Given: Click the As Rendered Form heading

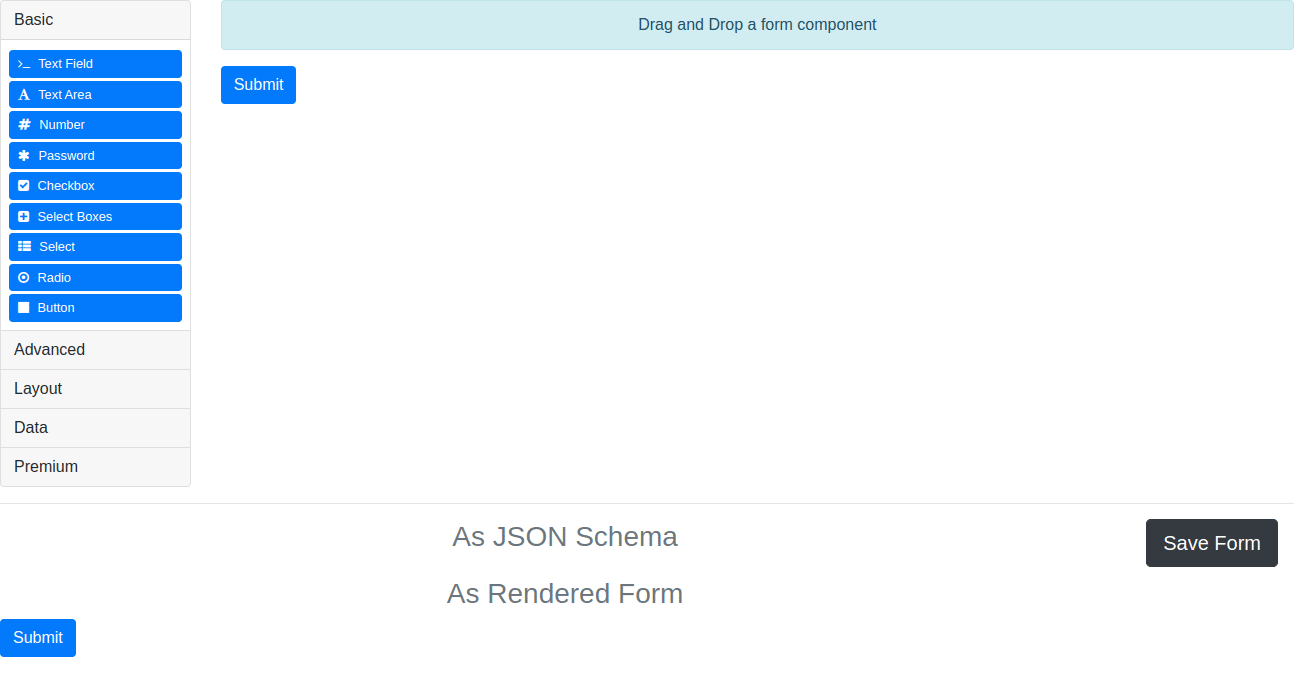Looking at the screenshot, I should pyautogui.click(x=565, y=593).
